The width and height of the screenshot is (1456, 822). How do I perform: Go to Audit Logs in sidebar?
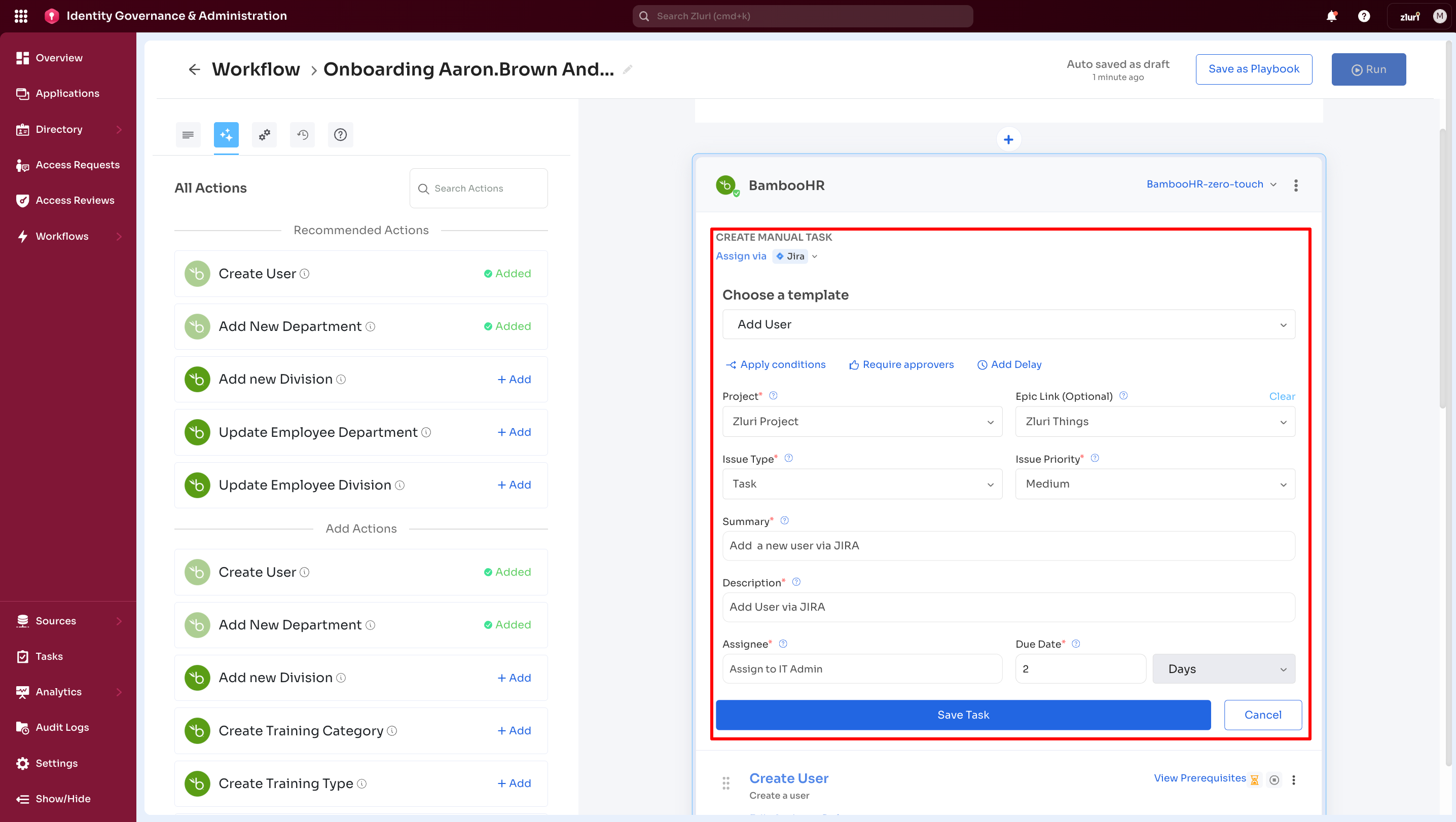pos(62,727)
